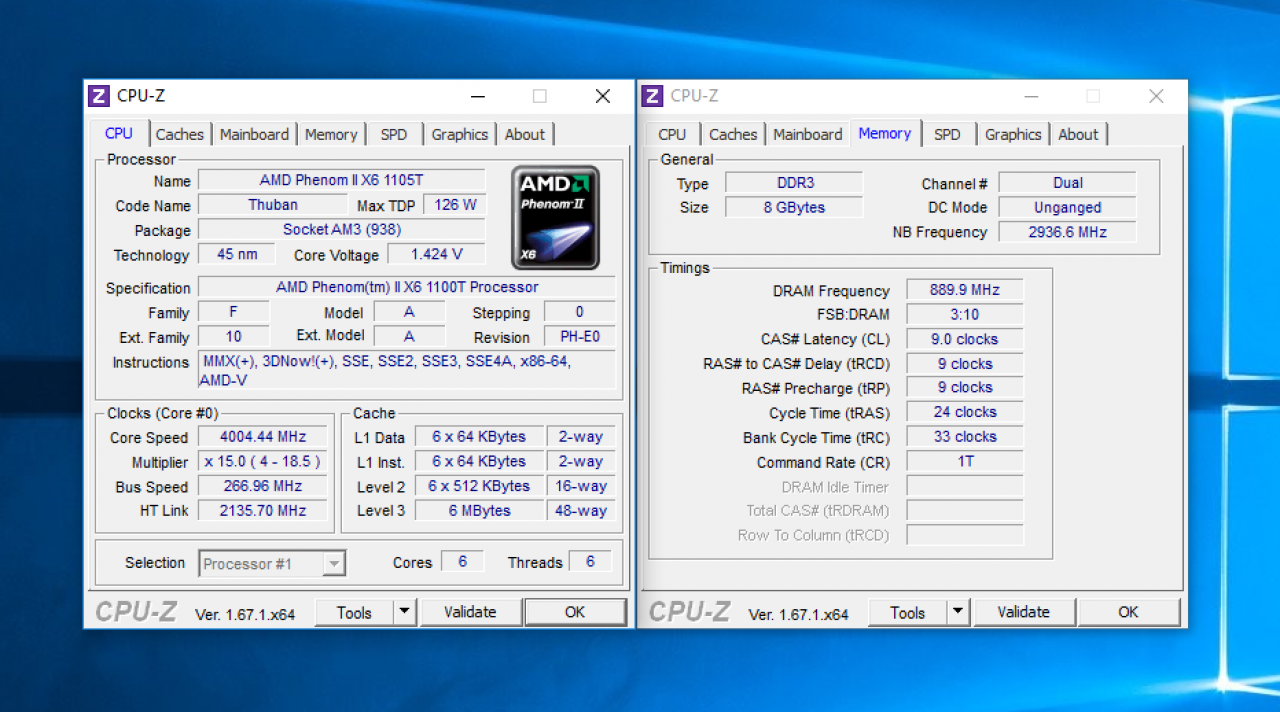
Task: Click Tools button in left CPU-Z window
Action: click(x=354, y=613)
